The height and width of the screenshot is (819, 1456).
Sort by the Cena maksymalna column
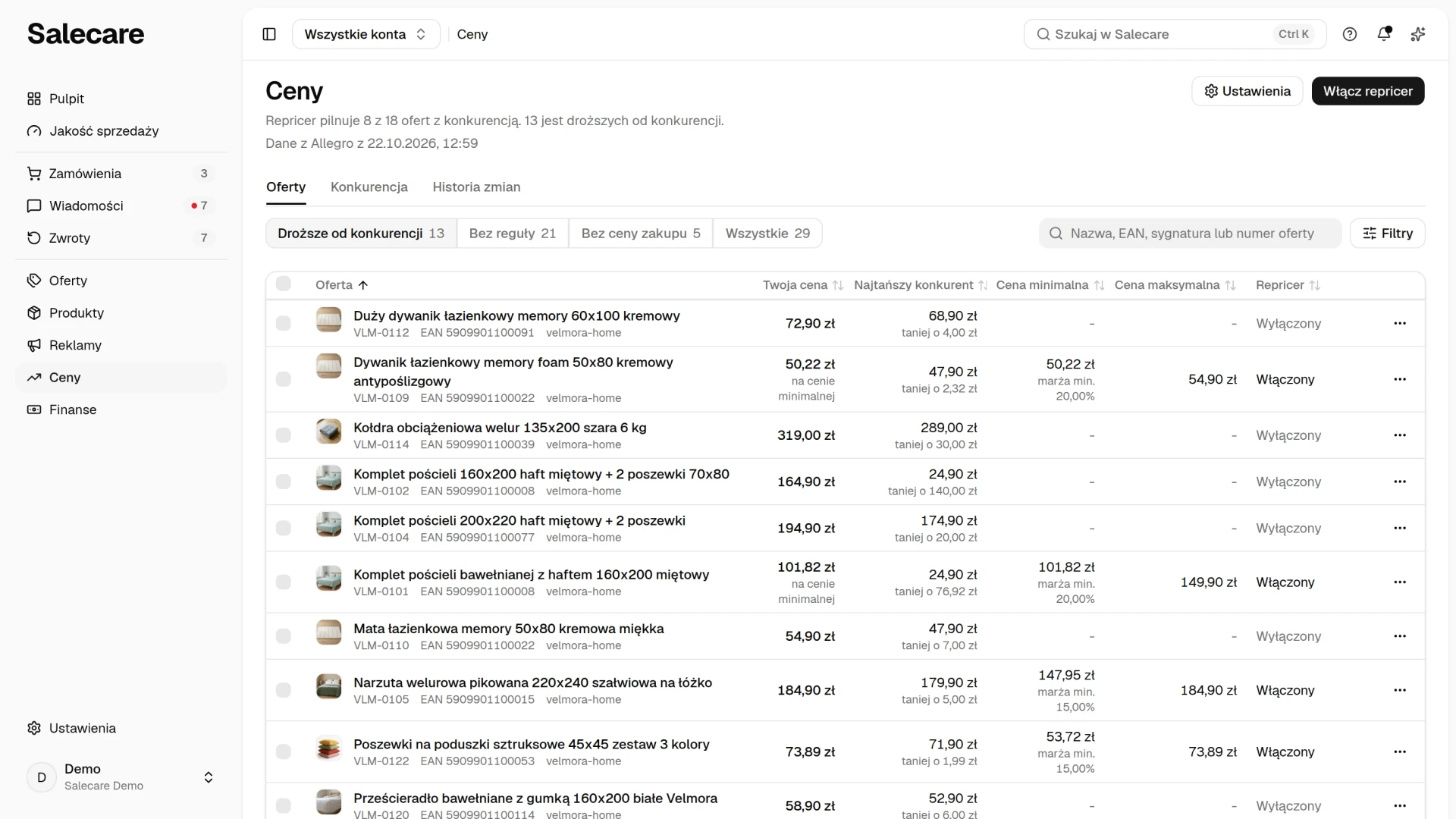[1175, 285]
